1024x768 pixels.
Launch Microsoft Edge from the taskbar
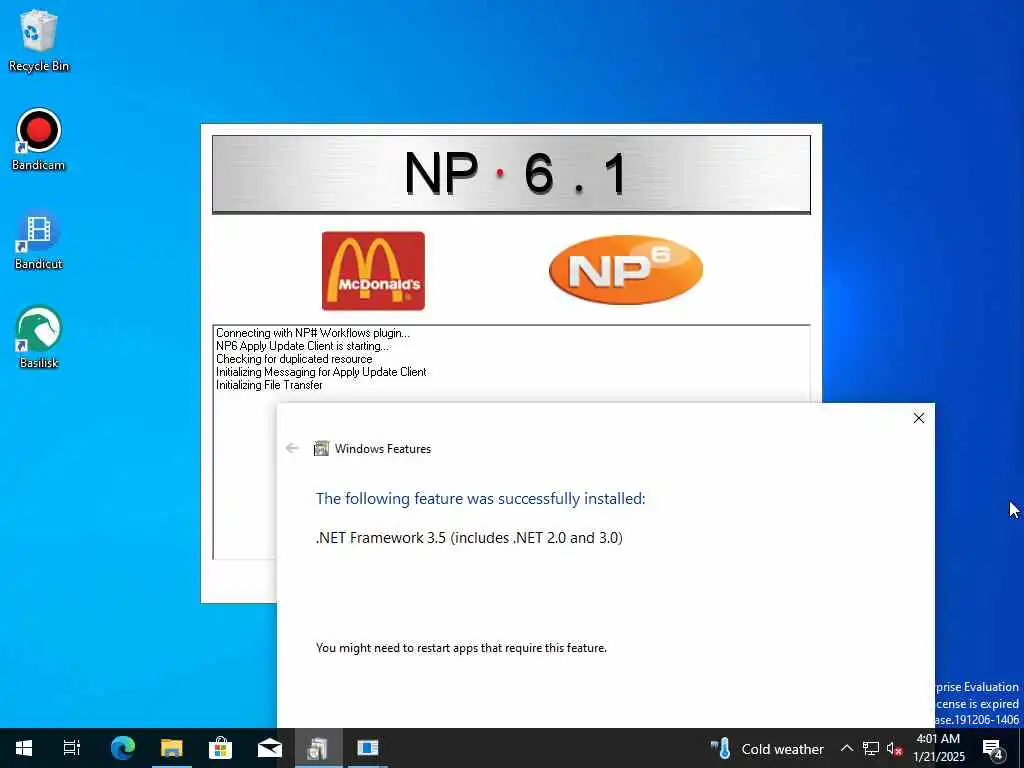122,748
